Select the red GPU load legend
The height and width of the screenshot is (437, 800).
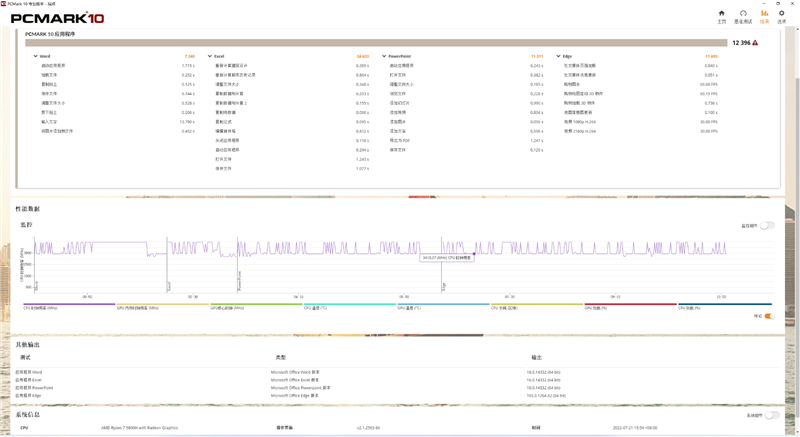point(631,306)
